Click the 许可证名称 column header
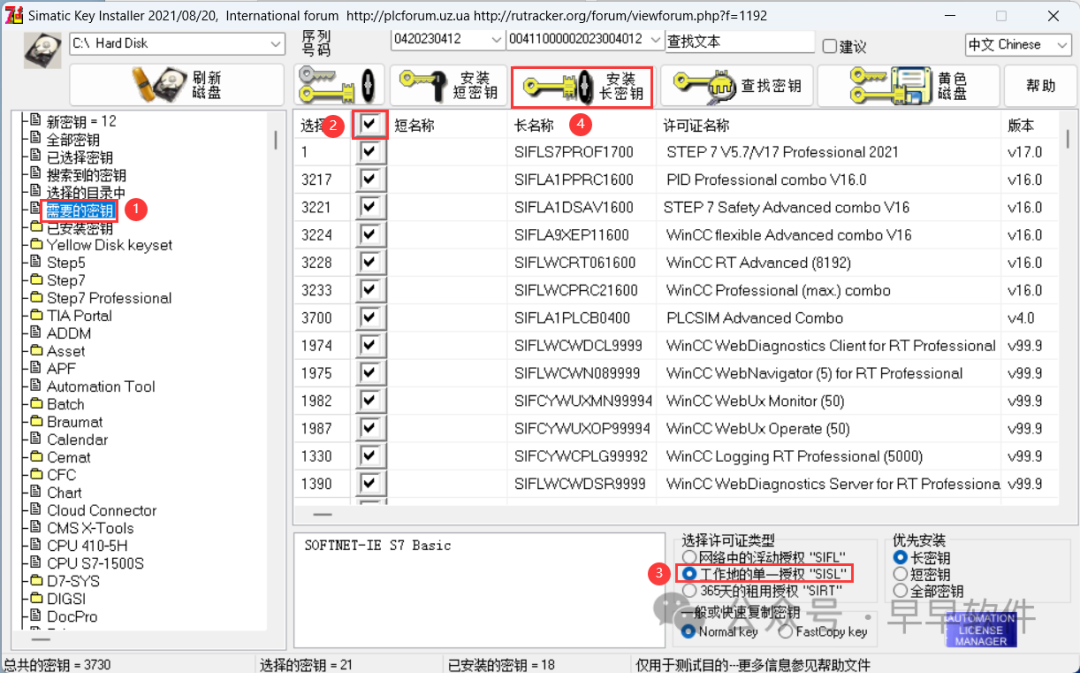Image resolution: width=1080 pixels, height=673 pixels. tap(696, 126)
